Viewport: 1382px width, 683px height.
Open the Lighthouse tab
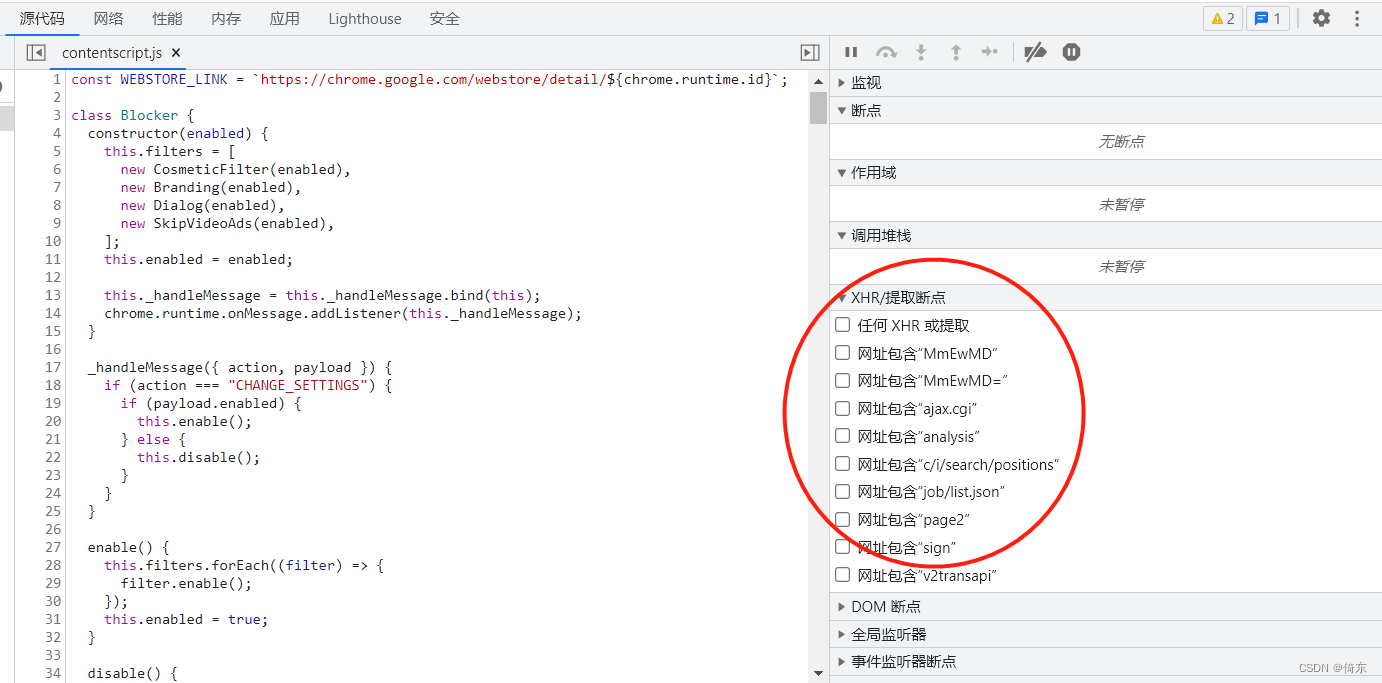click(x=365, y=18)
